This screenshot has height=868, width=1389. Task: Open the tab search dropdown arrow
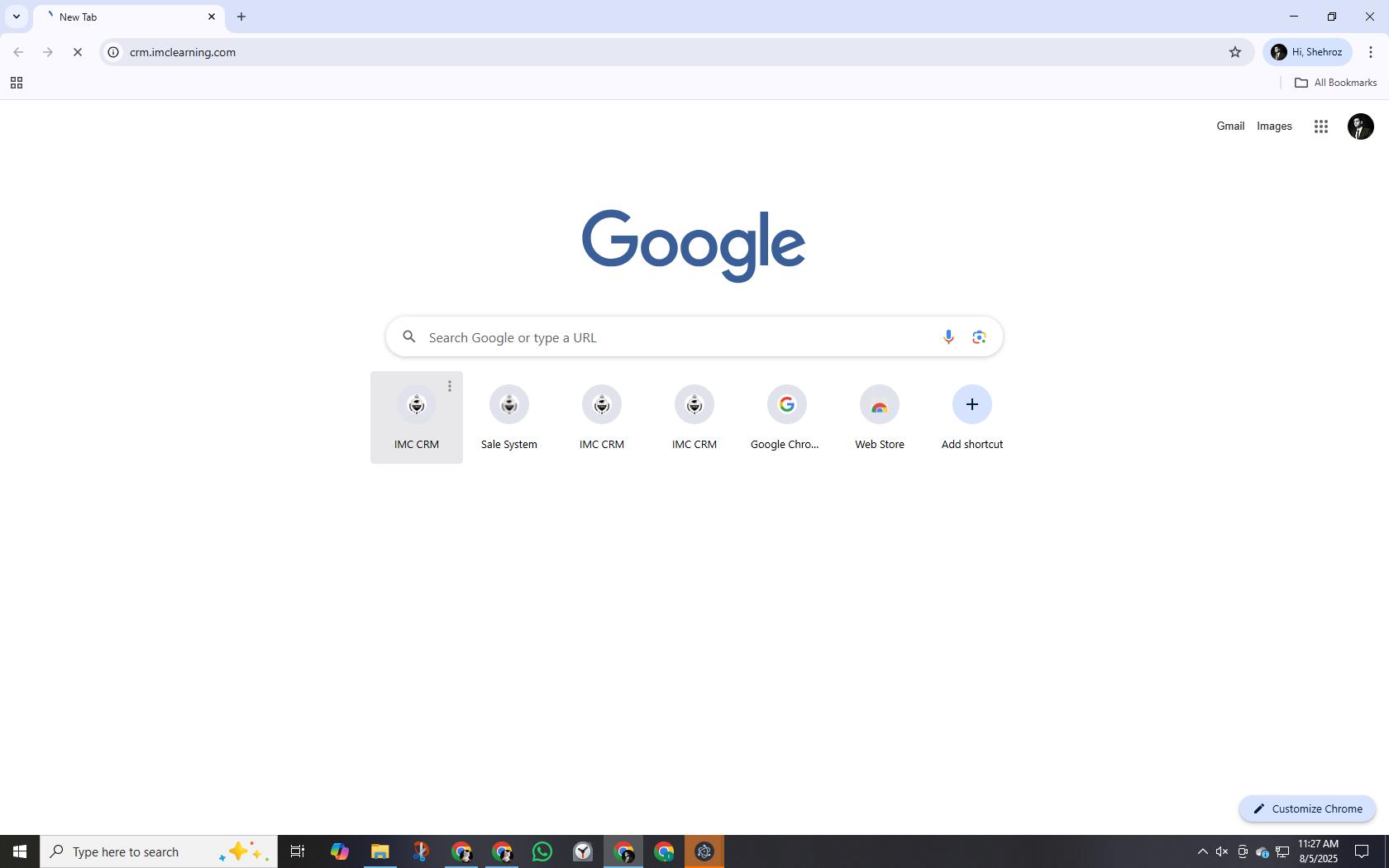[16, 17]
